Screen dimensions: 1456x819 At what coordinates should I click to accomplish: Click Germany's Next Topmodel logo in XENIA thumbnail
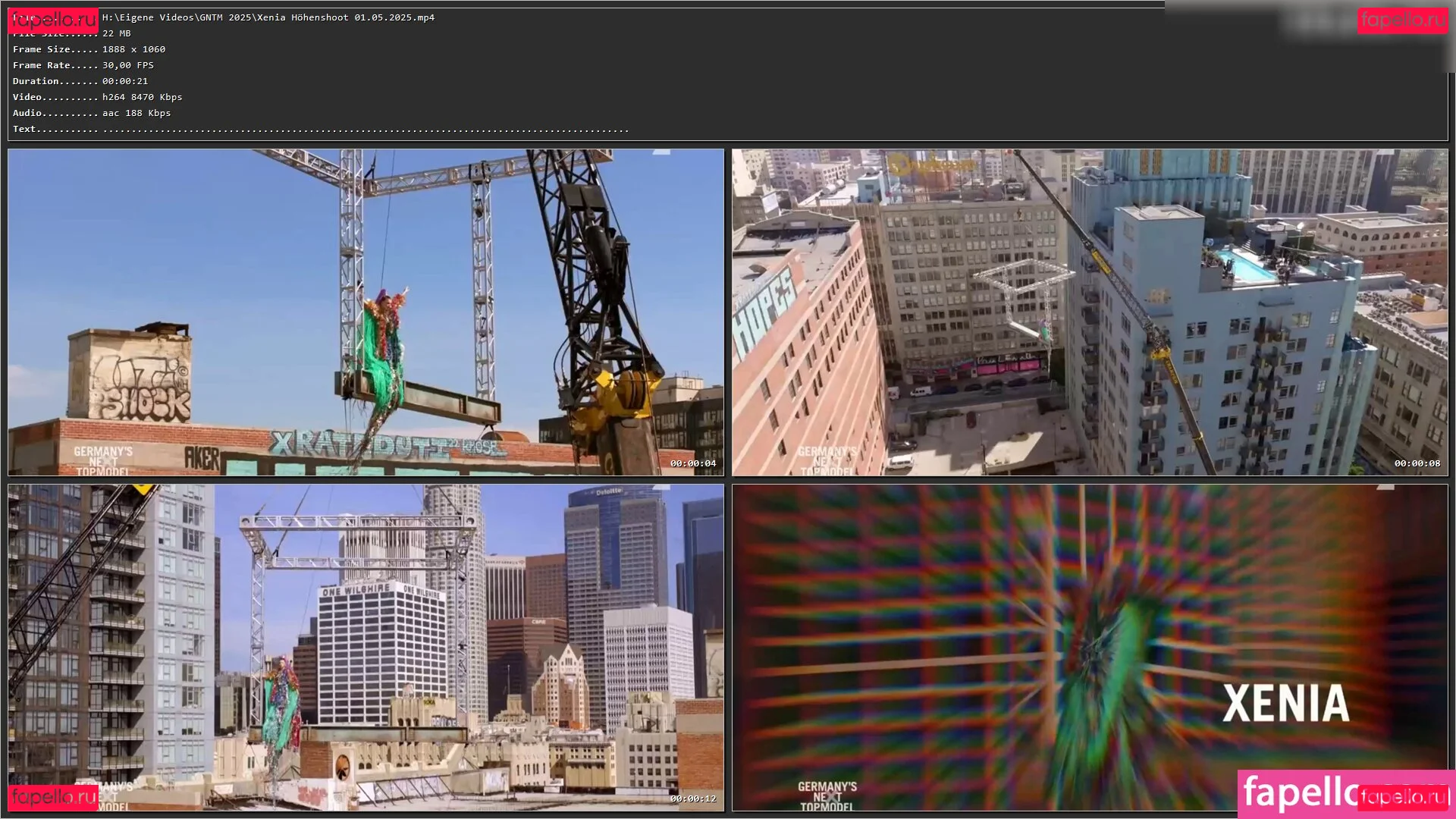[x=827, y=796]
